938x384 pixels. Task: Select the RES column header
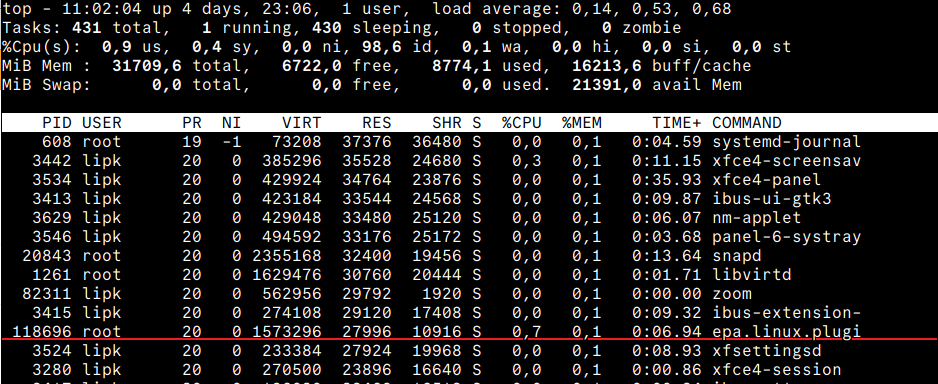pos(376,123)
